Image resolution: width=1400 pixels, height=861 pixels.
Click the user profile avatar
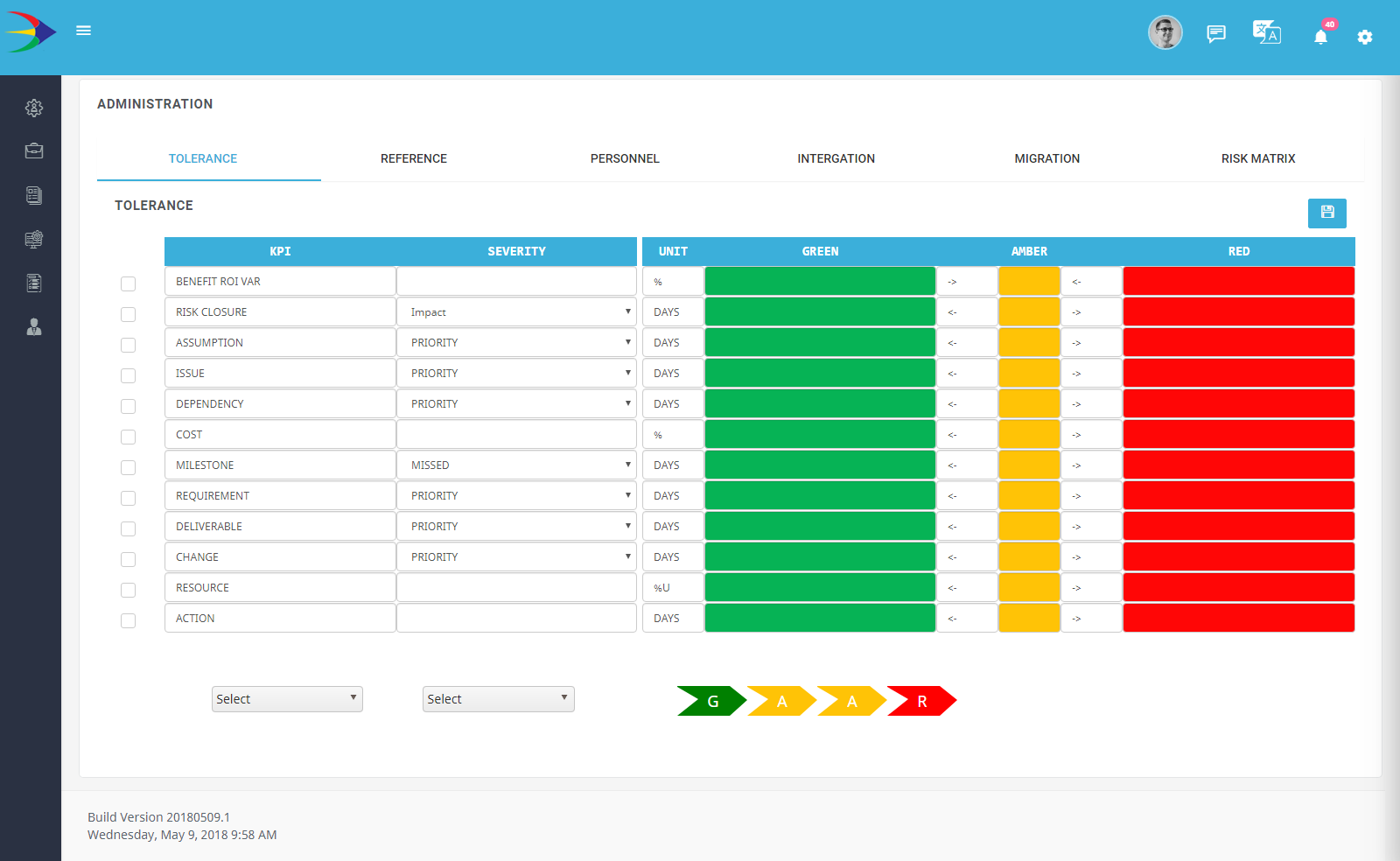coord(1165,33)
